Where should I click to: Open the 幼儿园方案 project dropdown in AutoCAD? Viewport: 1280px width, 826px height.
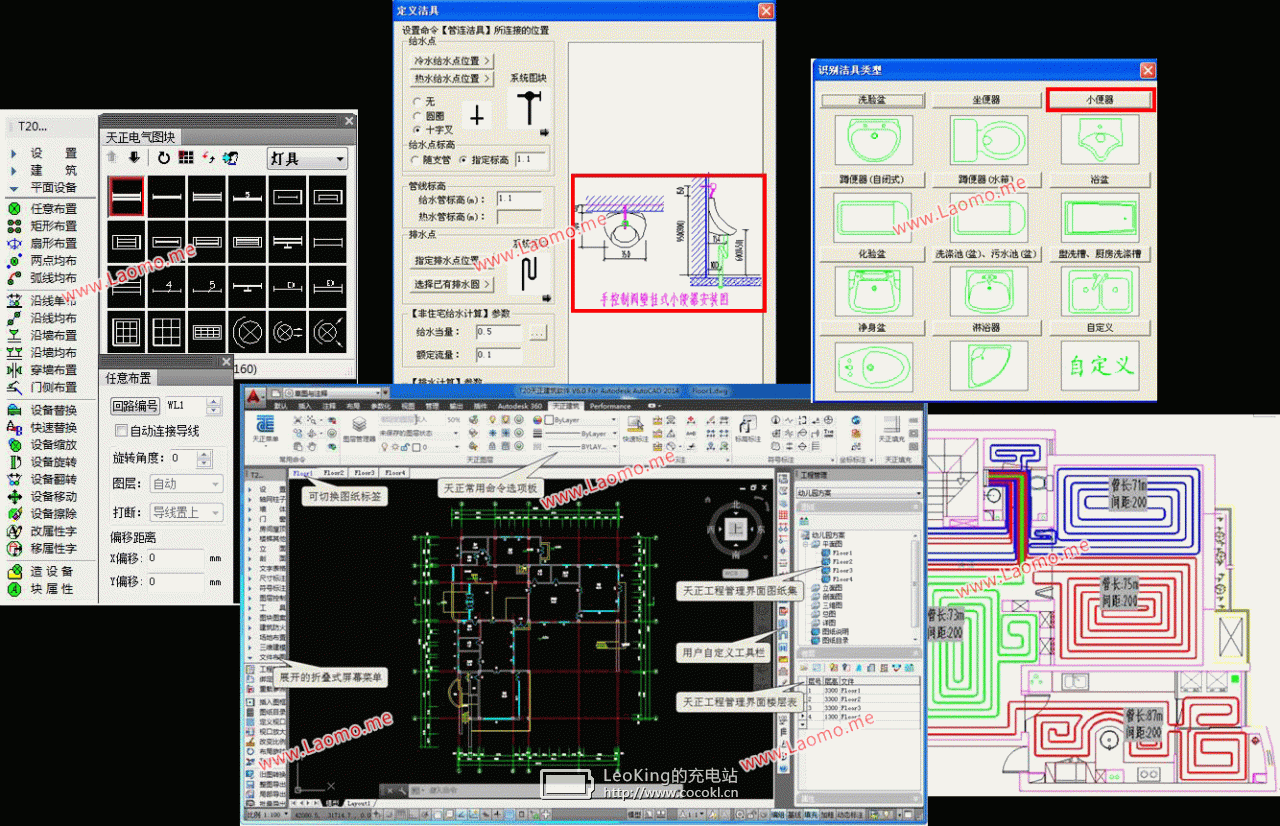coord(858,493)
